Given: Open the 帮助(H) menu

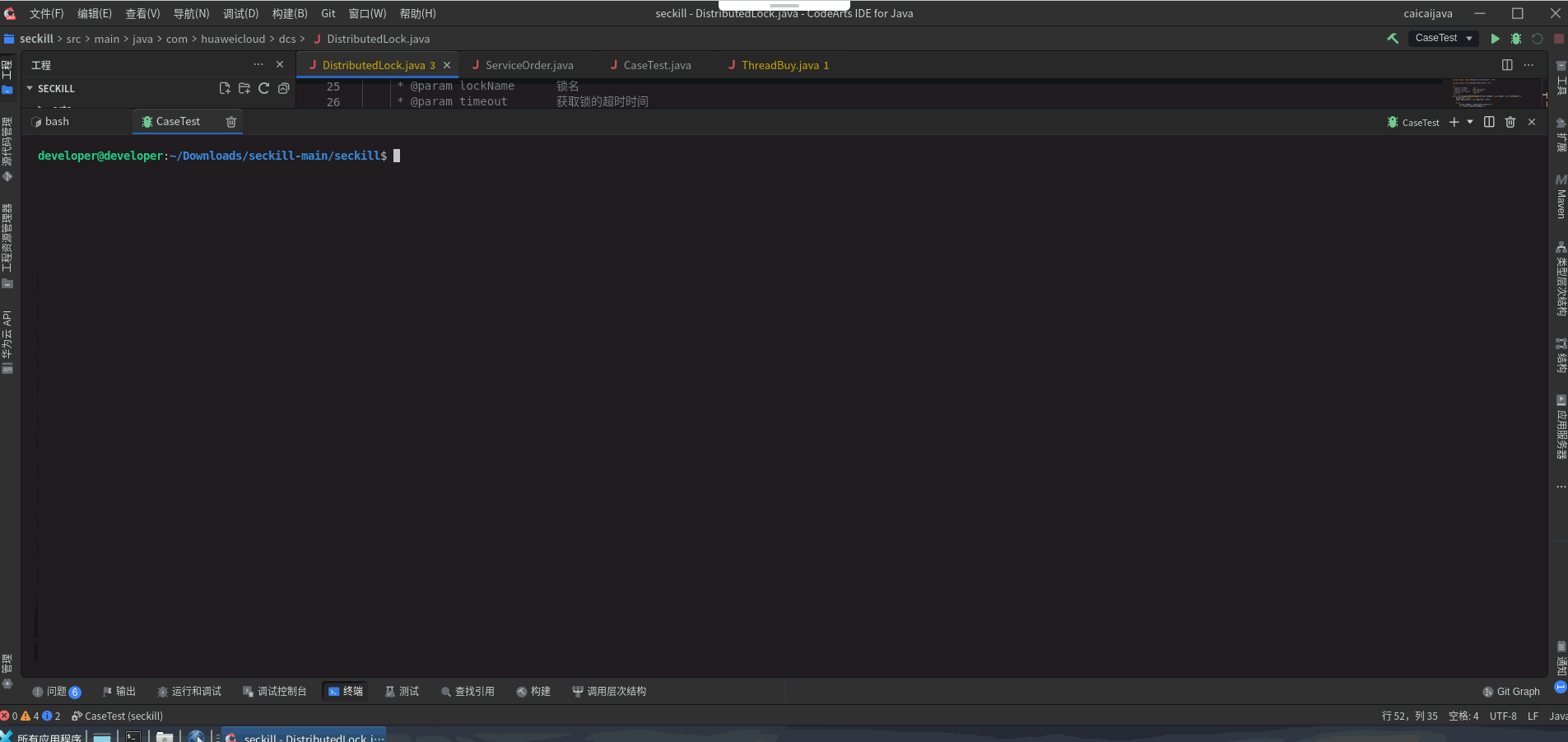Looking at the screenshot, I should tap(418, 13).
